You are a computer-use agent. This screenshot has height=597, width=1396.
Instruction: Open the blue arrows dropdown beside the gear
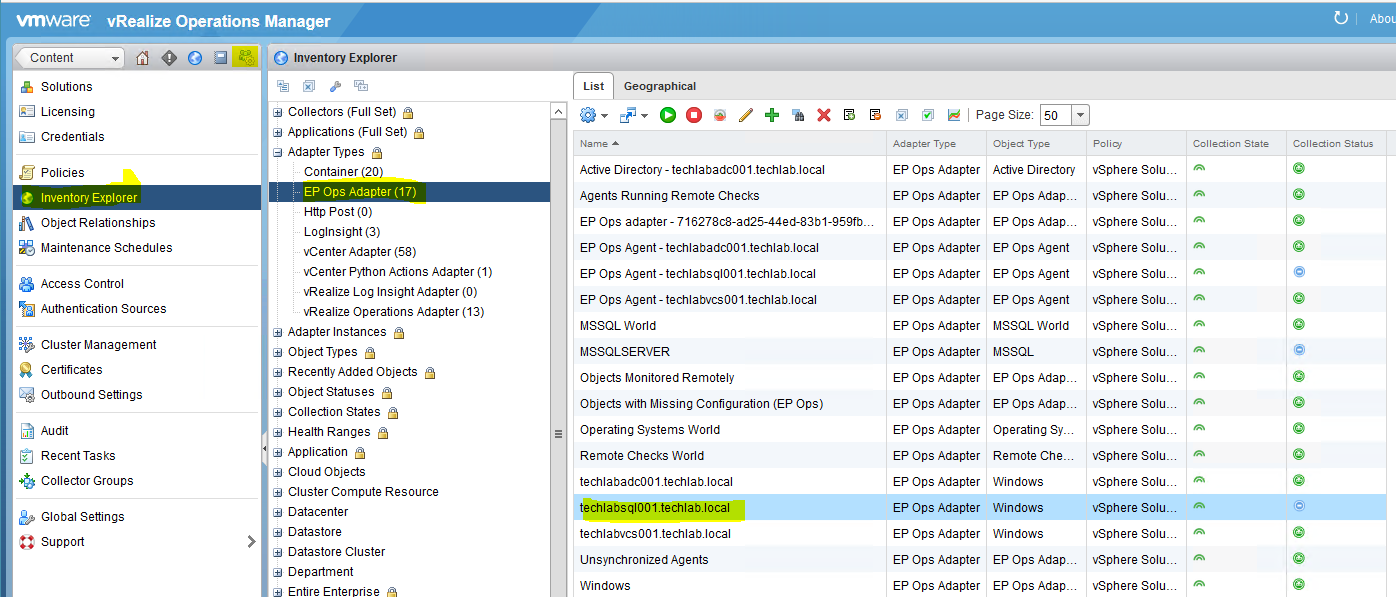(x=633, y=115)
